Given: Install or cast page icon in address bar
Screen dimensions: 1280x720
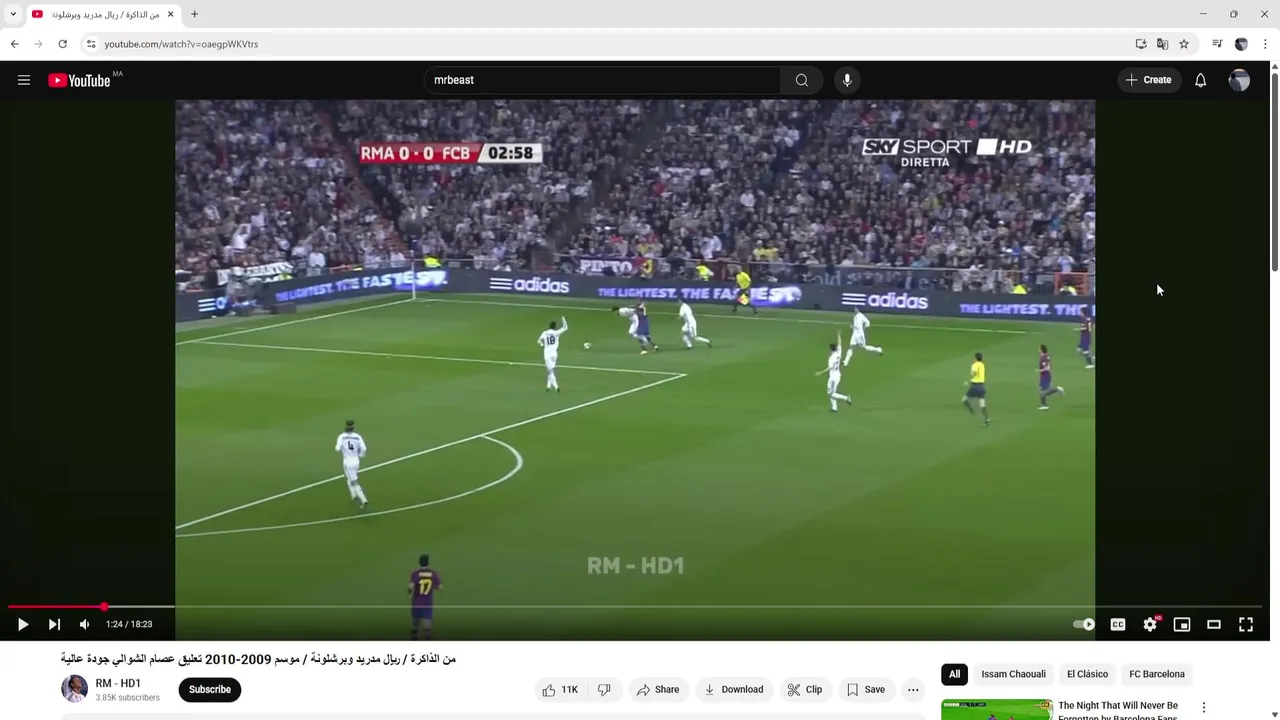Looking at the screenshot, I should coord(1141,44).
